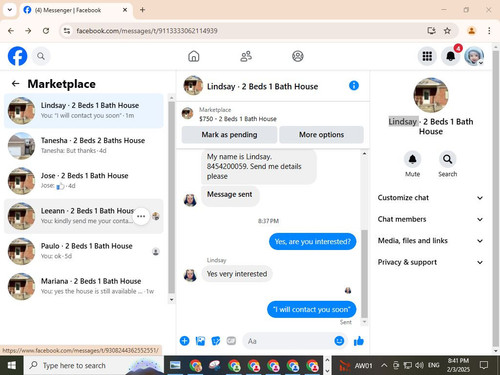This screenshot has height=375, width=500.
Task: Open the Groups icon in top navigation
Action: pos(298,56)
